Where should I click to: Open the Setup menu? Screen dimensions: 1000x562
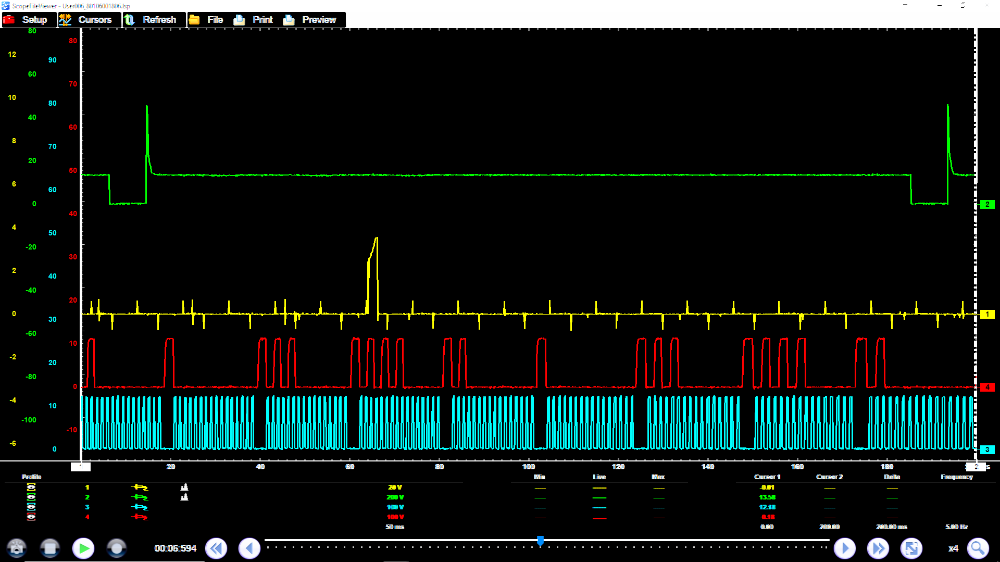click(x=27, y=20)
